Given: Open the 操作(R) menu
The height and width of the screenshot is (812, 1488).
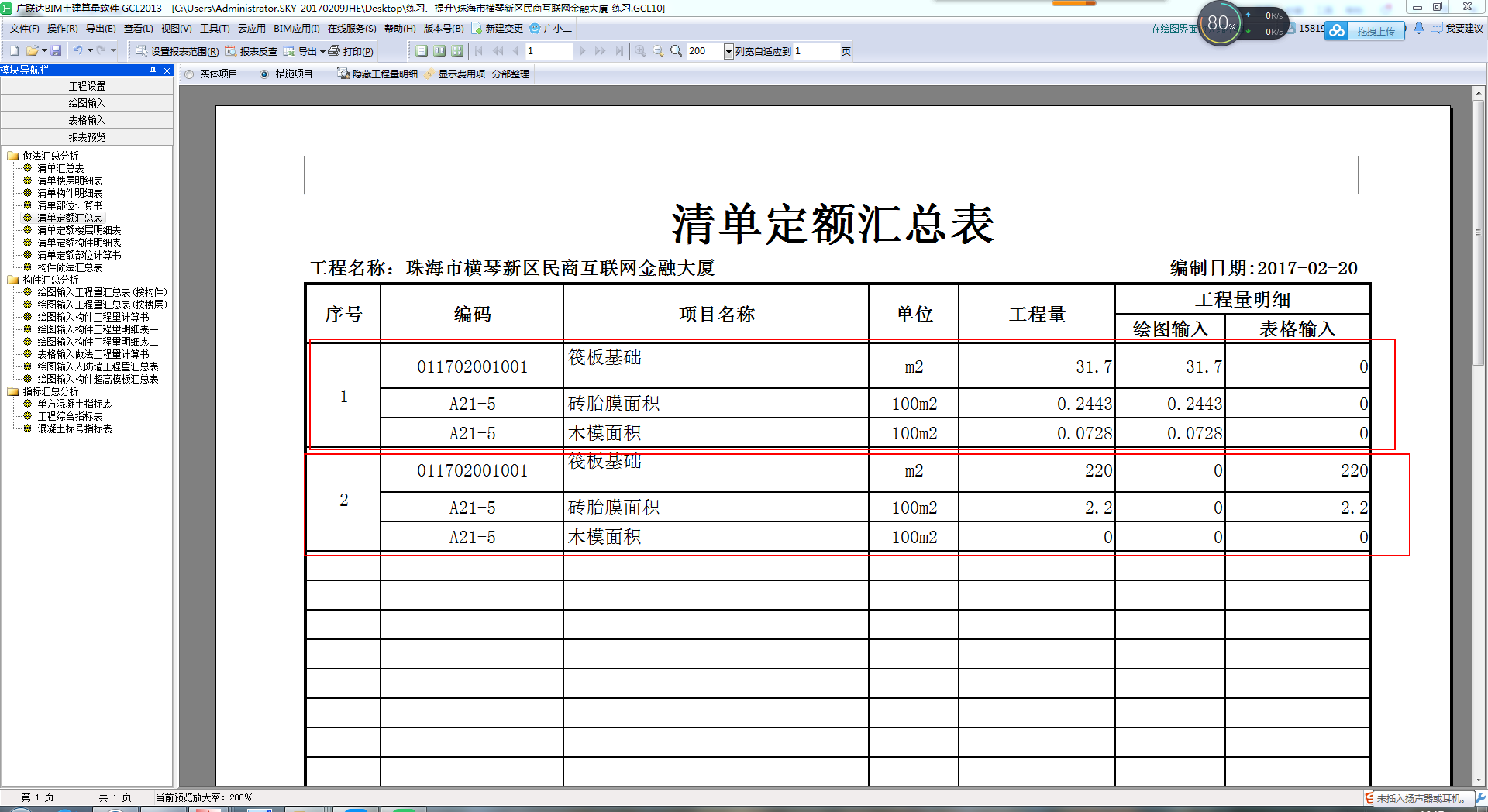Looking at the screenshot, I should [x=63, y=29].
